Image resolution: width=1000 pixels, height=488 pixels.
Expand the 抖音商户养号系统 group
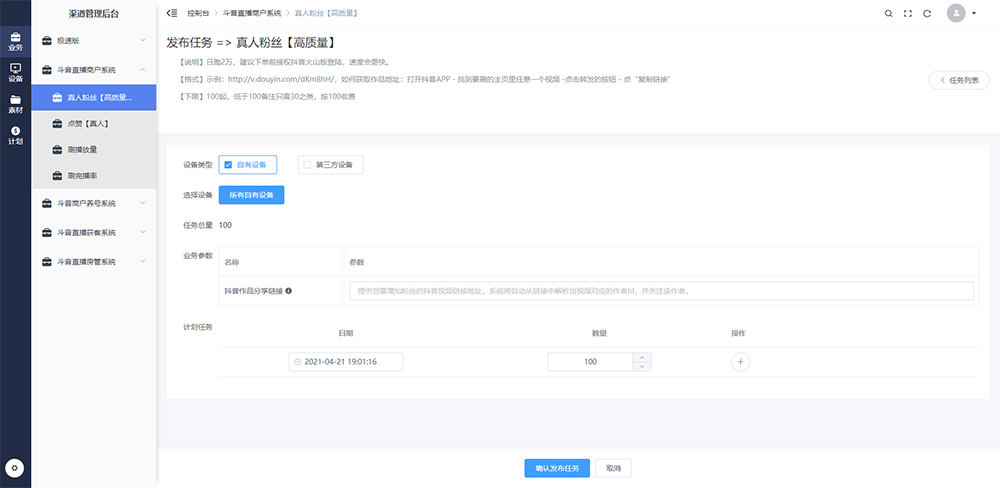(x=94, y=204)
